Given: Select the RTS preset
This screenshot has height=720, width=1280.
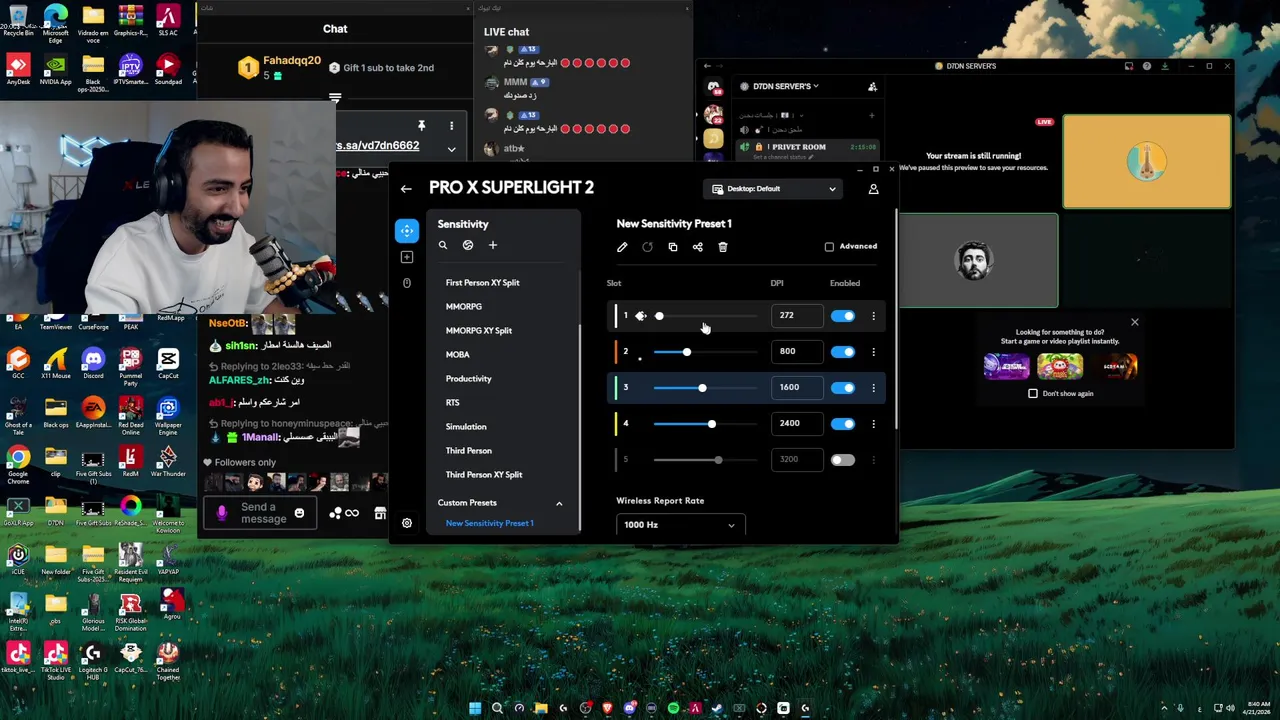Looking at the screenshot, I should point(452,403).
